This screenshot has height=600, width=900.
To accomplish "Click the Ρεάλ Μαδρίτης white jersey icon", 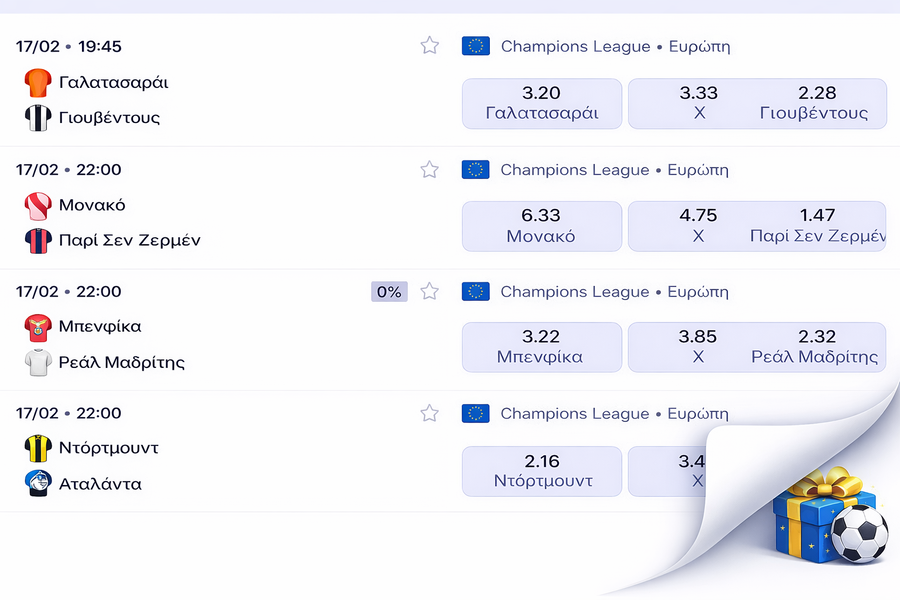I will point(37,362).
